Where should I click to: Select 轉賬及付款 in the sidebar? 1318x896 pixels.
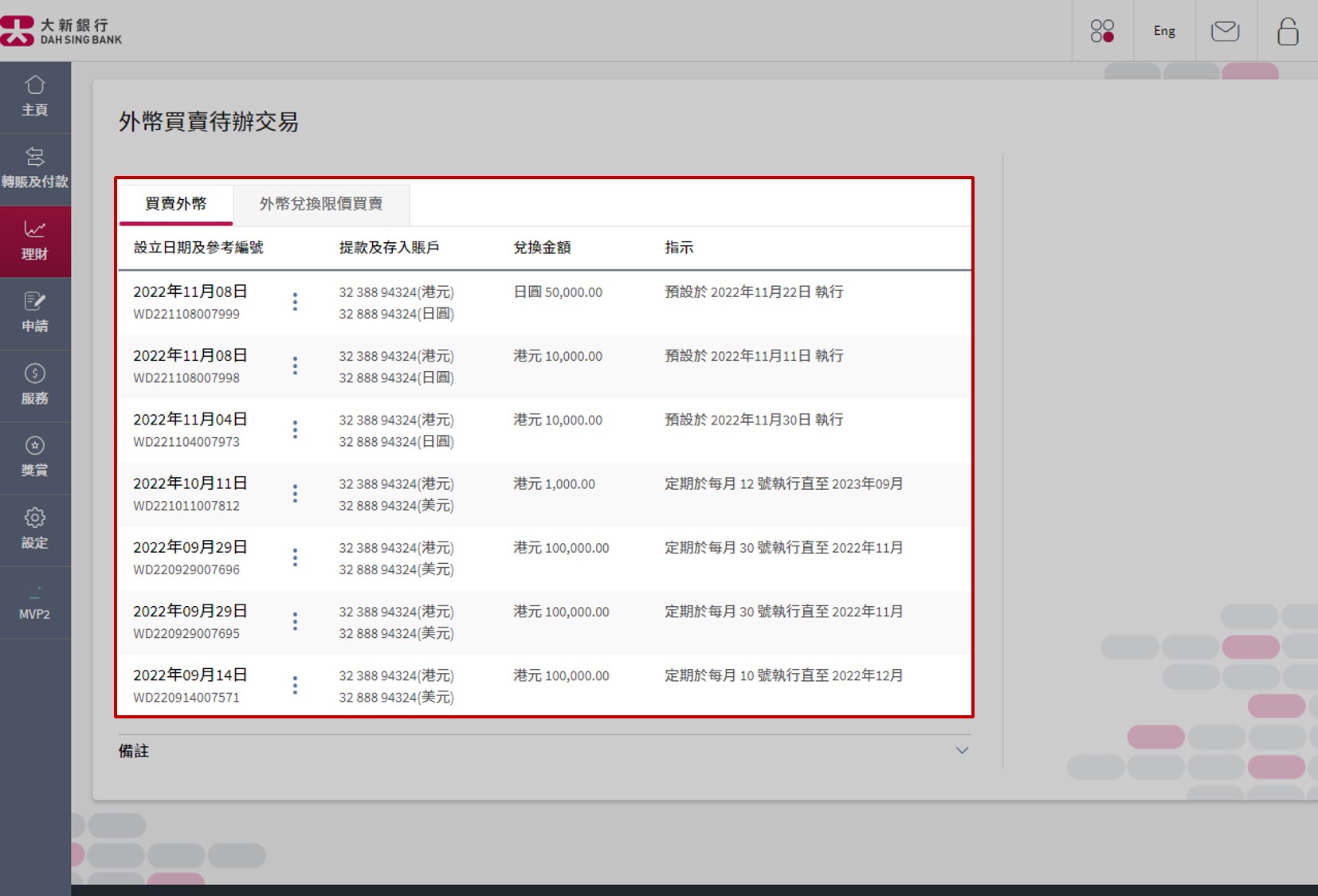35,167
